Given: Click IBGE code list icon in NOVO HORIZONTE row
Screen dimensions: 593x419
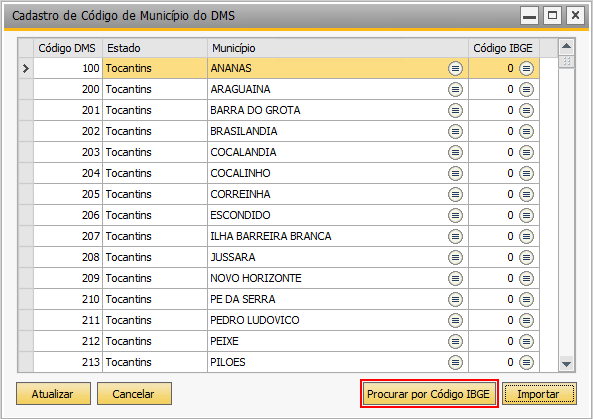Looking at the screenshot, I should coord(526,279).
